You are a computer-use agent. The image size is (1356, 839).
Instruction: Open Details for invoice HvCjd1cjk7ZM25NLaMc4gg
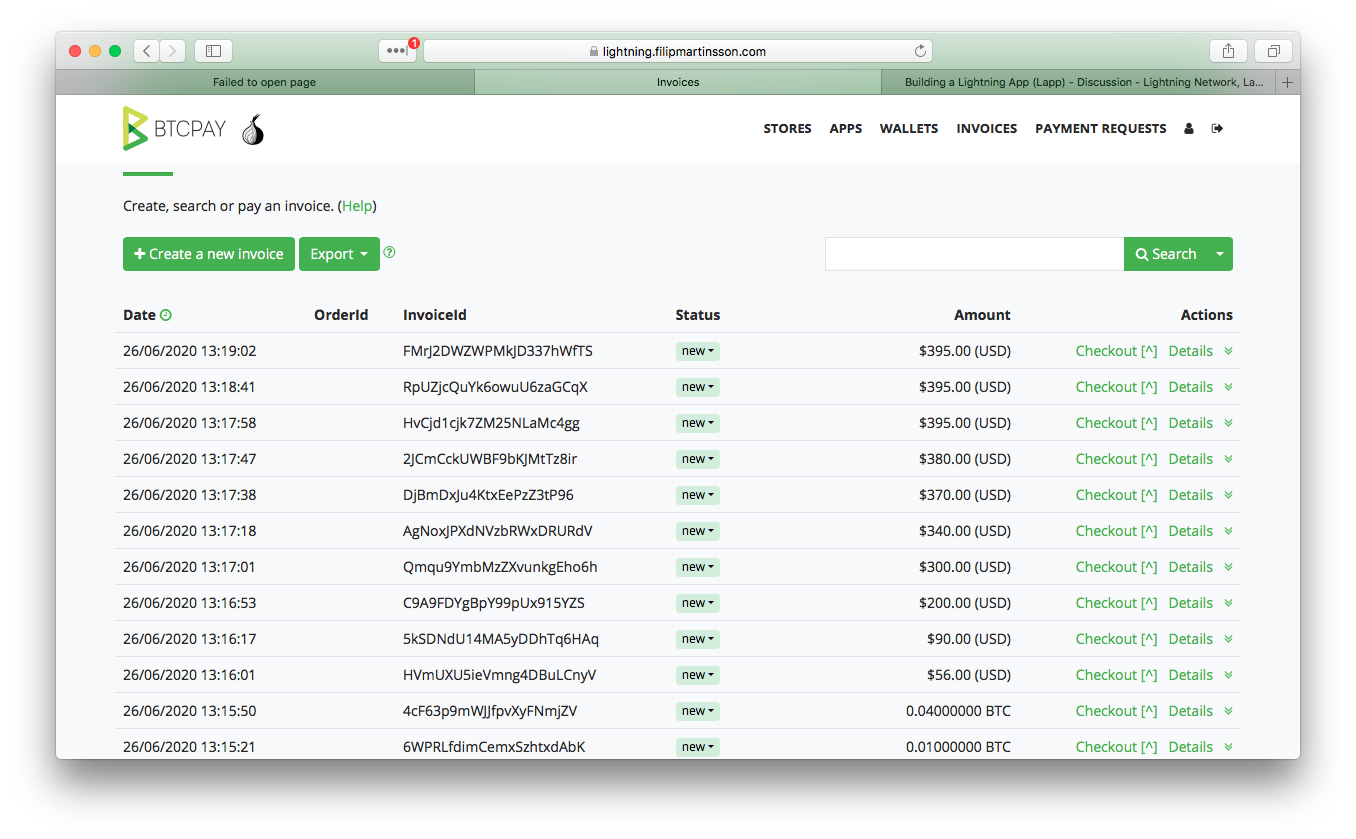(1190, 423)
